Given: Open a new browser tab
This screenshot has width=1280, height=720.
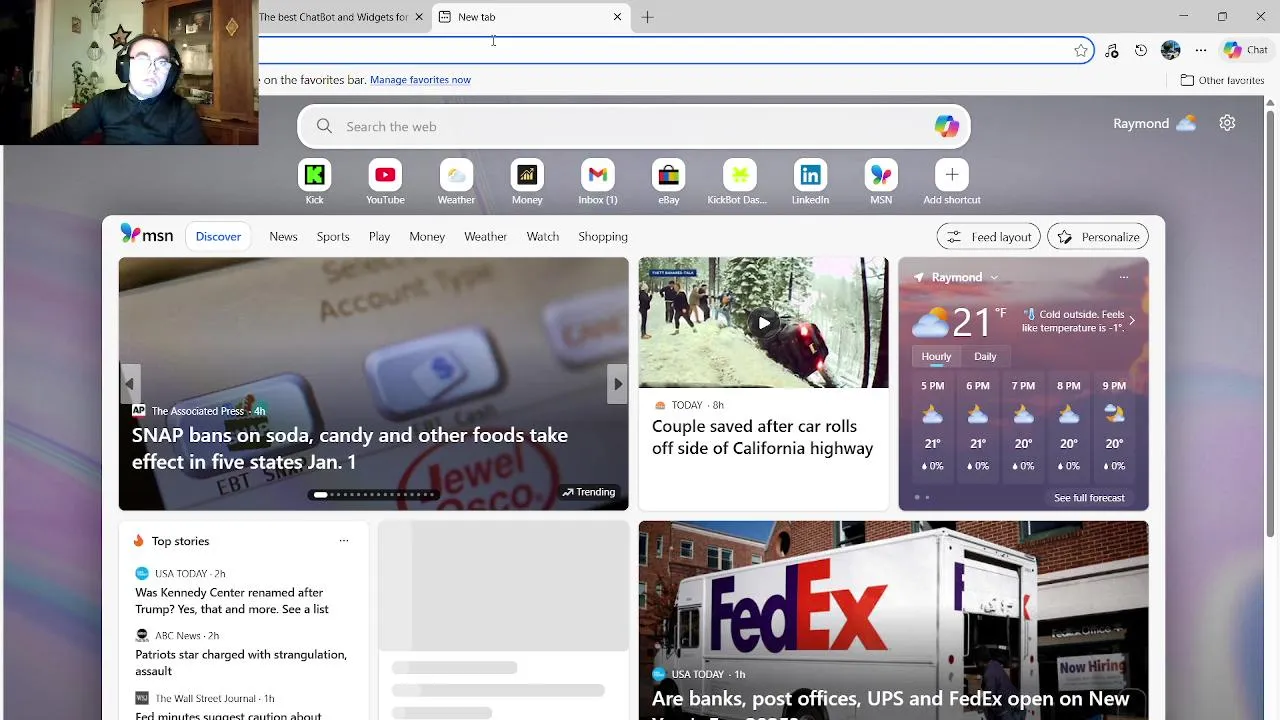Looking at the screenshot, I should [x=647, y=17].
